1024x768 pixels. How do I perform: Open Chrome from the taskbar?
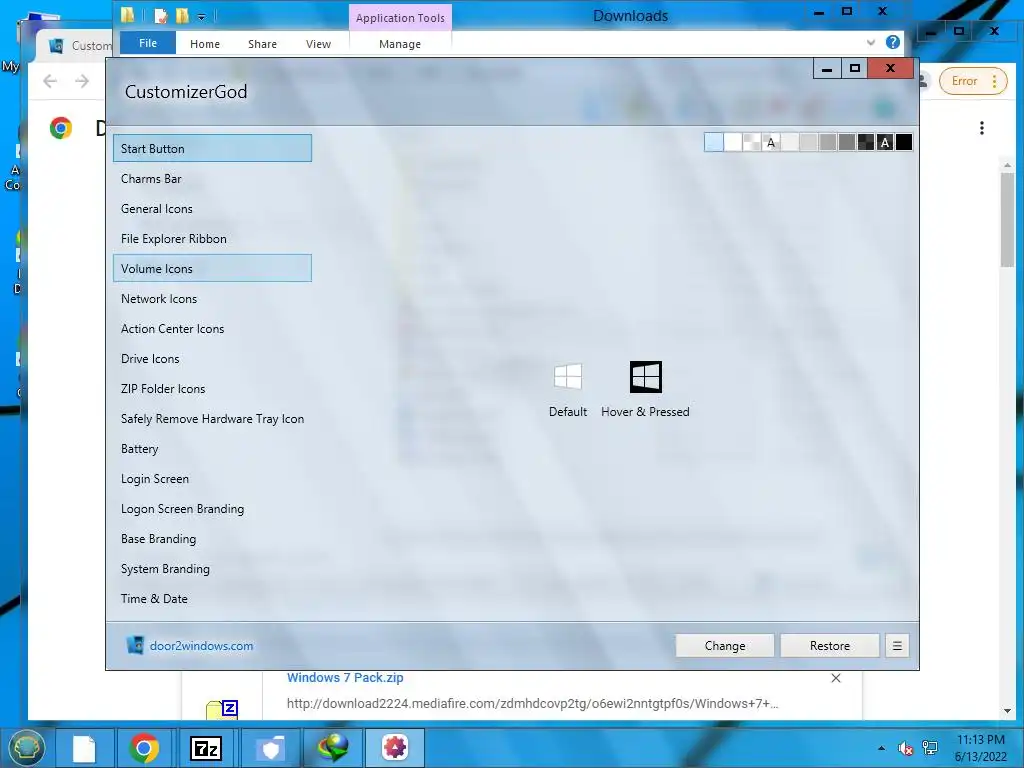(x=144, y=748)
